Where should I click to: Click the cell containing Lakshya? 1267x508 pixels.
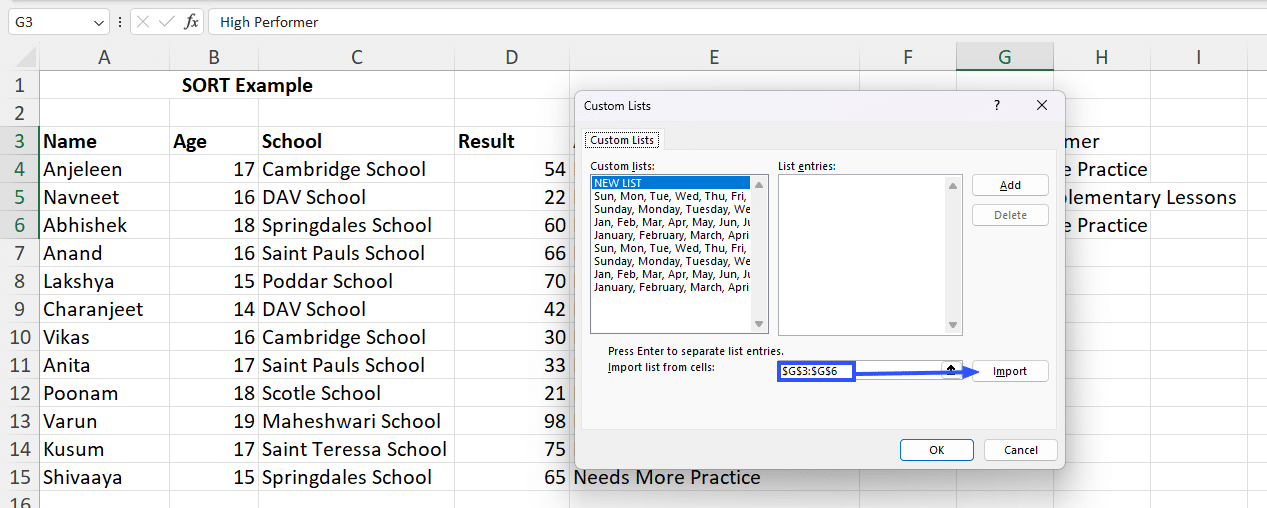tap(104, 281)
